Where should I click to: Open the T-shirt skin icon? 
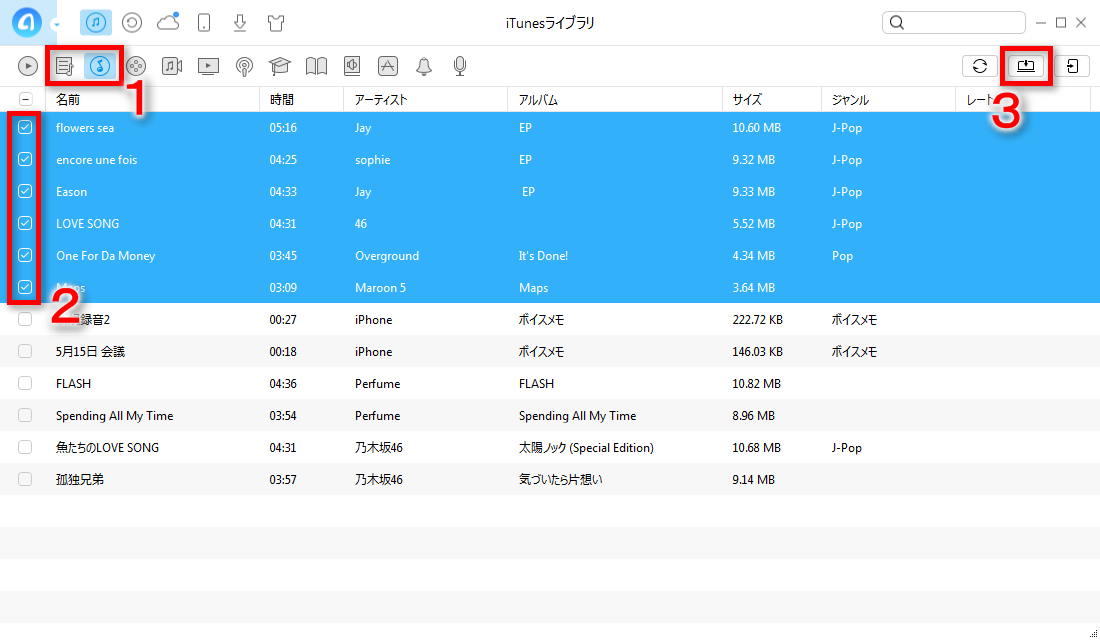(x=276, y=23)
